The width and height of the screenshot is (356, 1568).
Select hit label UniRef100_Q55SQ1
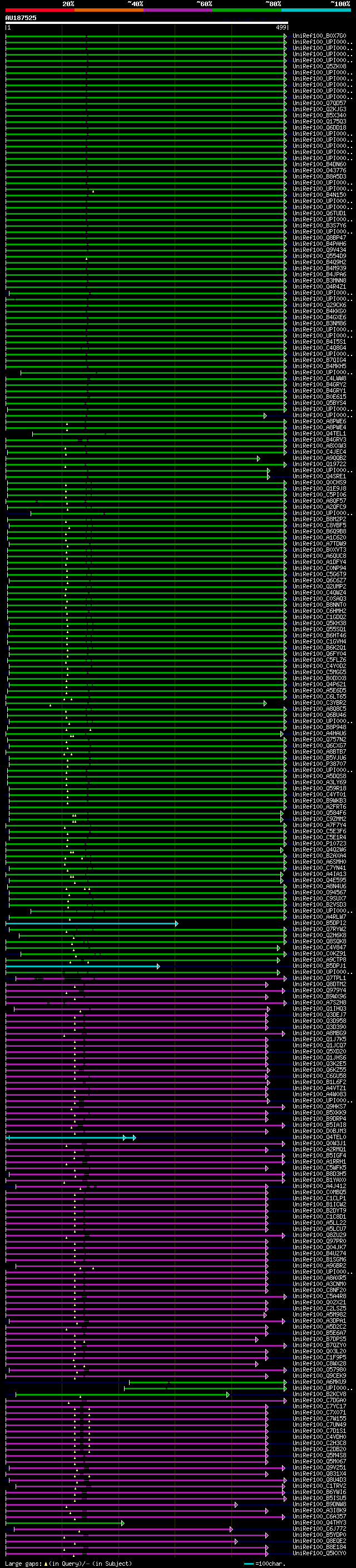pos(319,630)
